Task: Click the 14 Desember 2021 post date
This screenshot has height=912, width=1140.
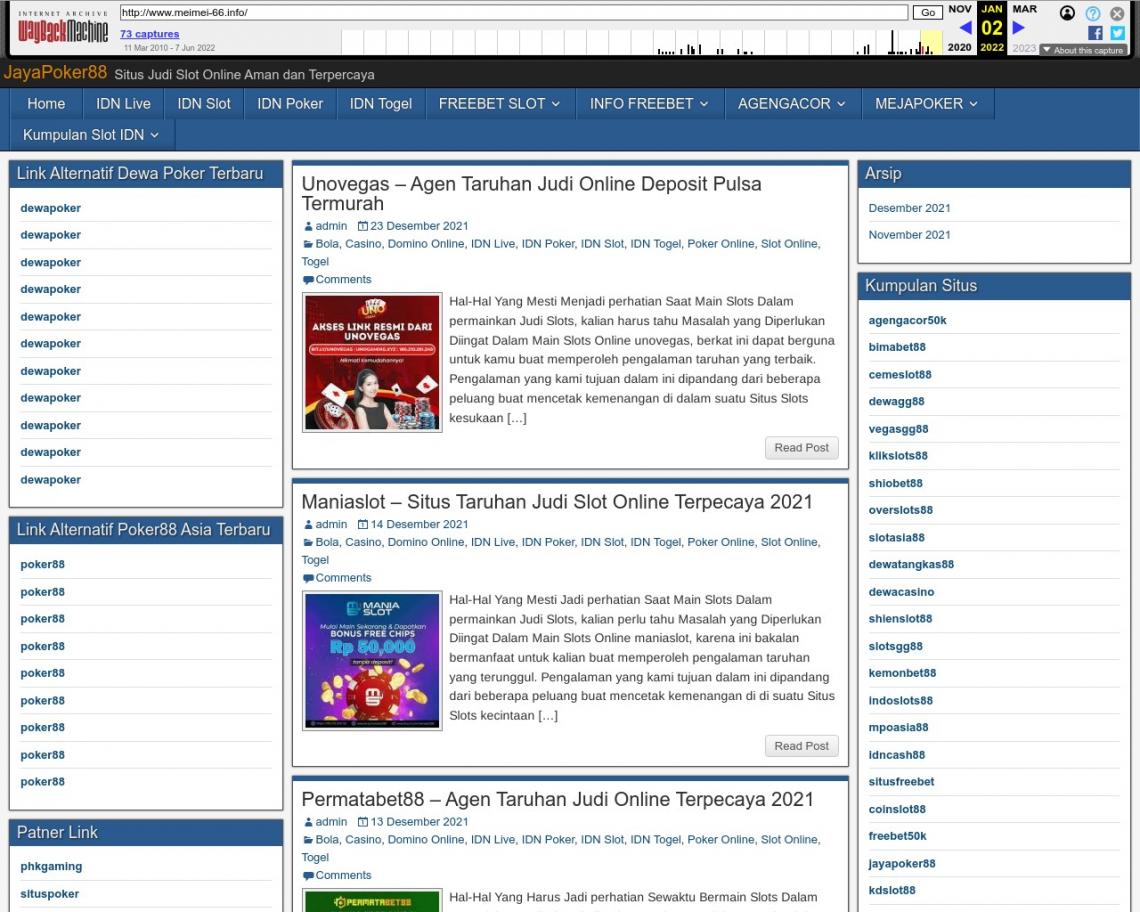Action: tap(420, 524)
